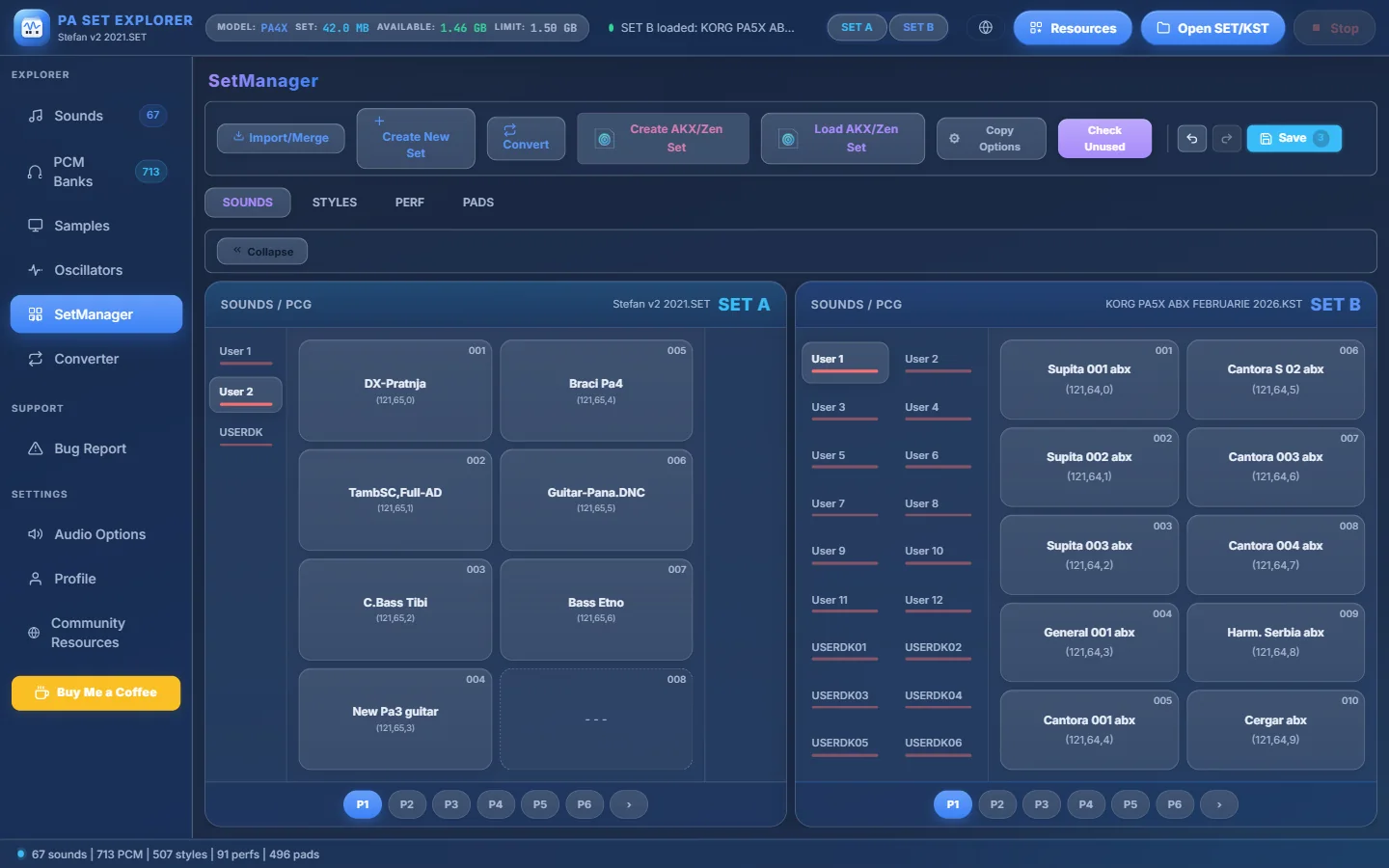Open Audio Options settings
1389x868 pixels.
pos(96,534)
